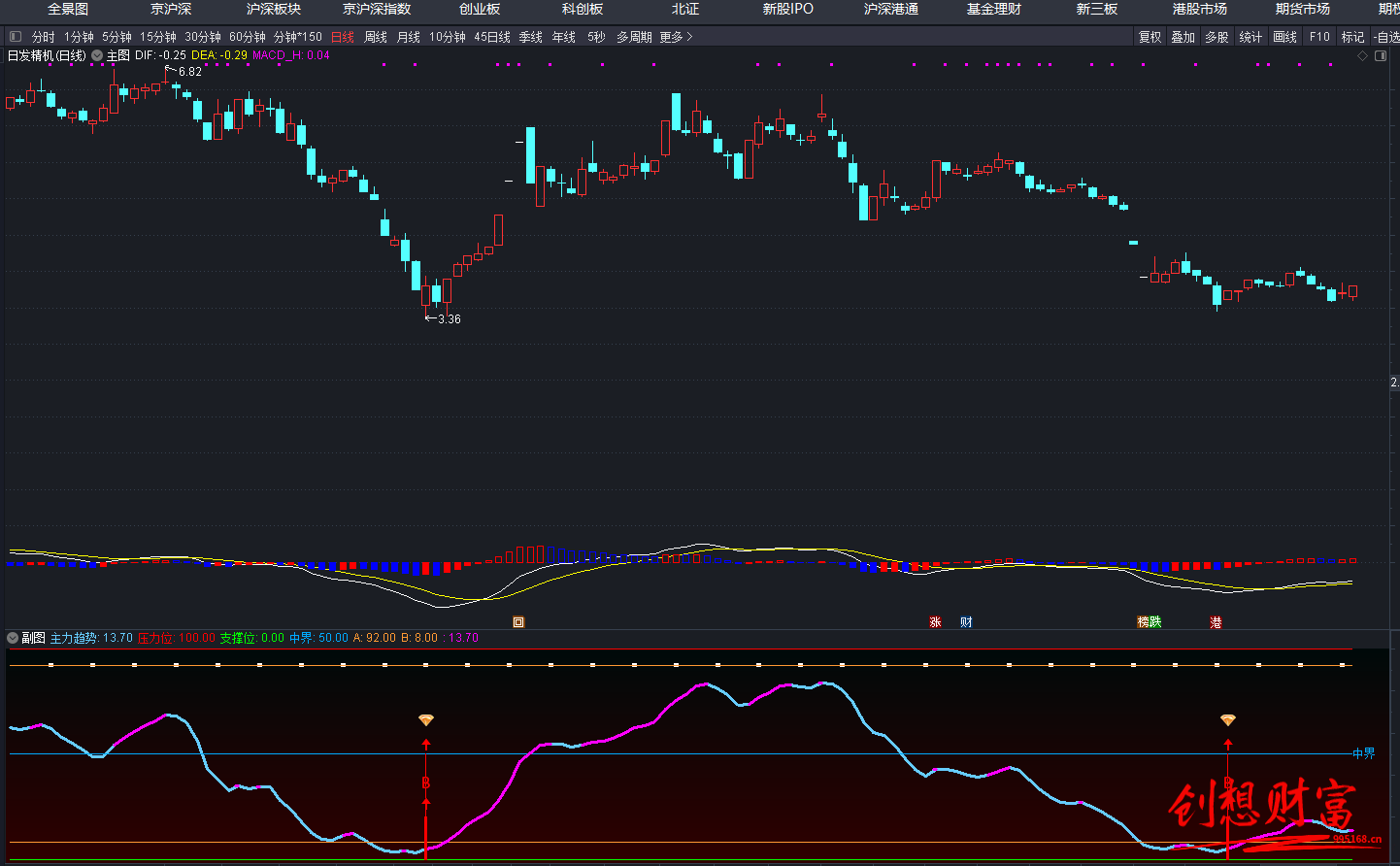Switch to 月线 monthly period

tap(409, 37)
